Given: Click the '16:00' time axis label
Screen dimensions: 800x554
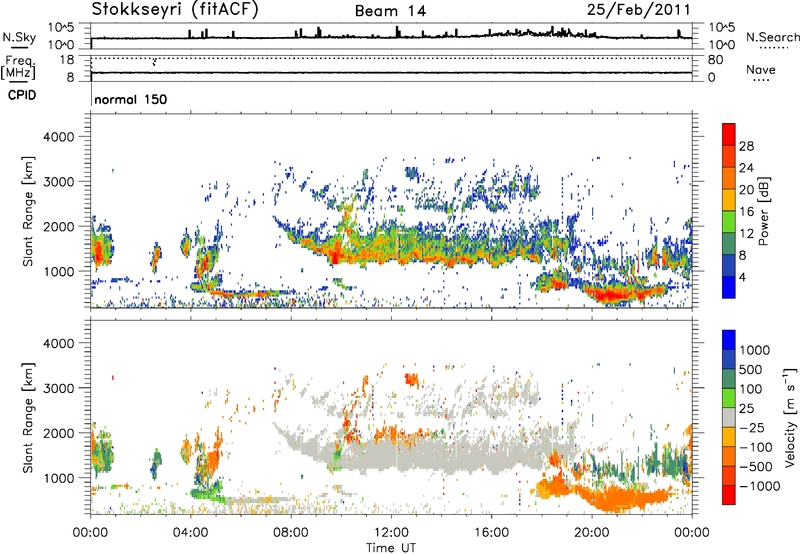Looking at the screenshot, I should [491, 533].
